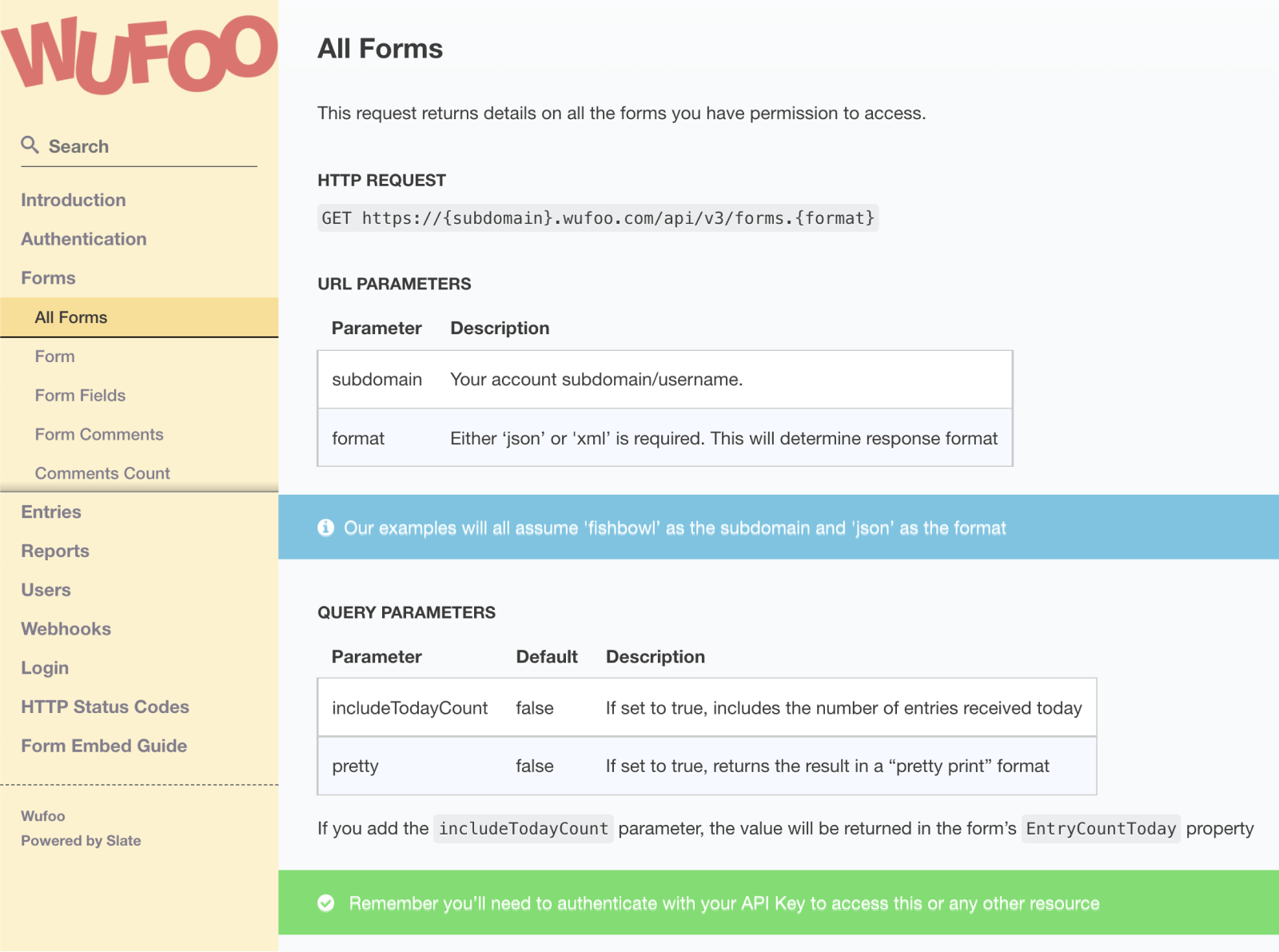Open the Form Fields page

(x=80, y=395)
